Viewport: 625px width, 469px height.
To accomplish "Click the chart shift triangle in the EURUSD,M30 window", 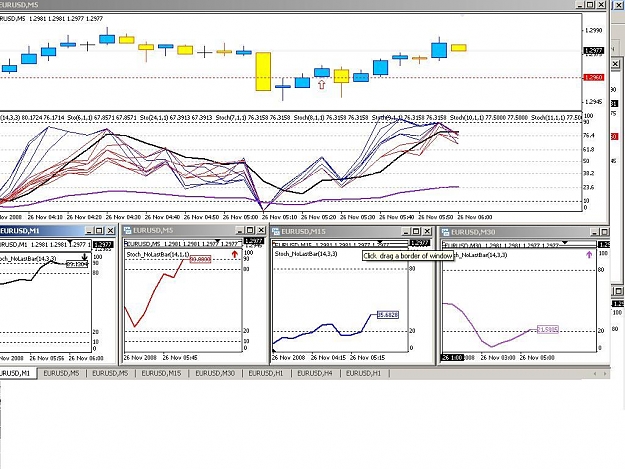I will (x=565, y=242).
